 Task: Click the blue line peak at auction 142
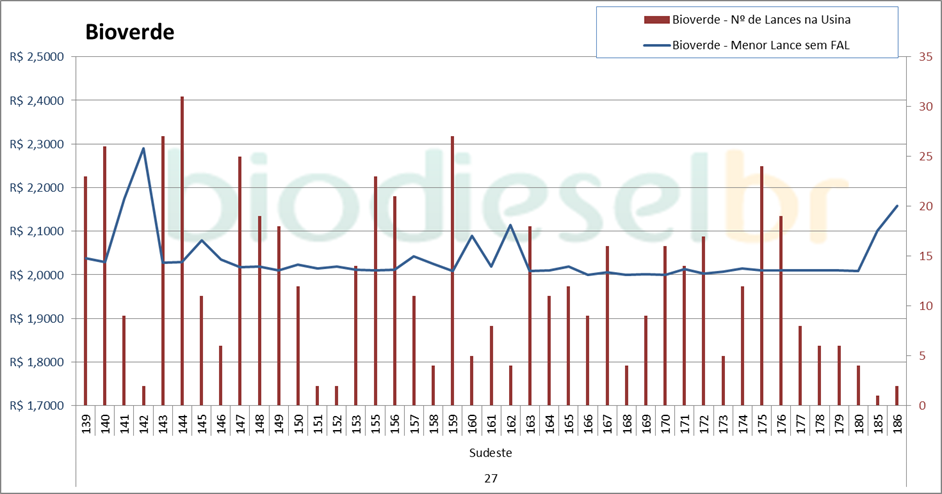[x=144, y=149]
